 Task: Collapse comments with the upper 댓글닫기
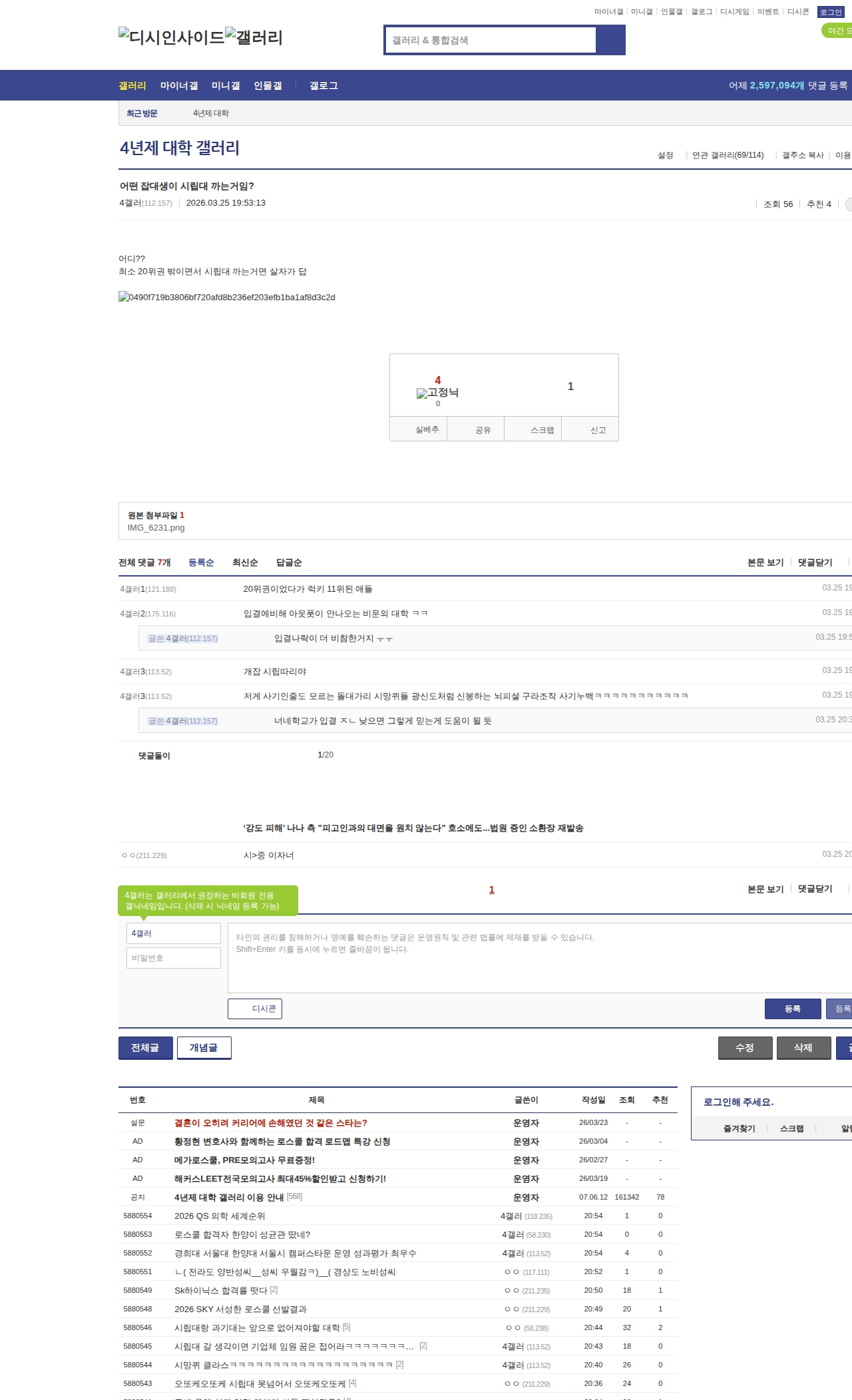815,563
